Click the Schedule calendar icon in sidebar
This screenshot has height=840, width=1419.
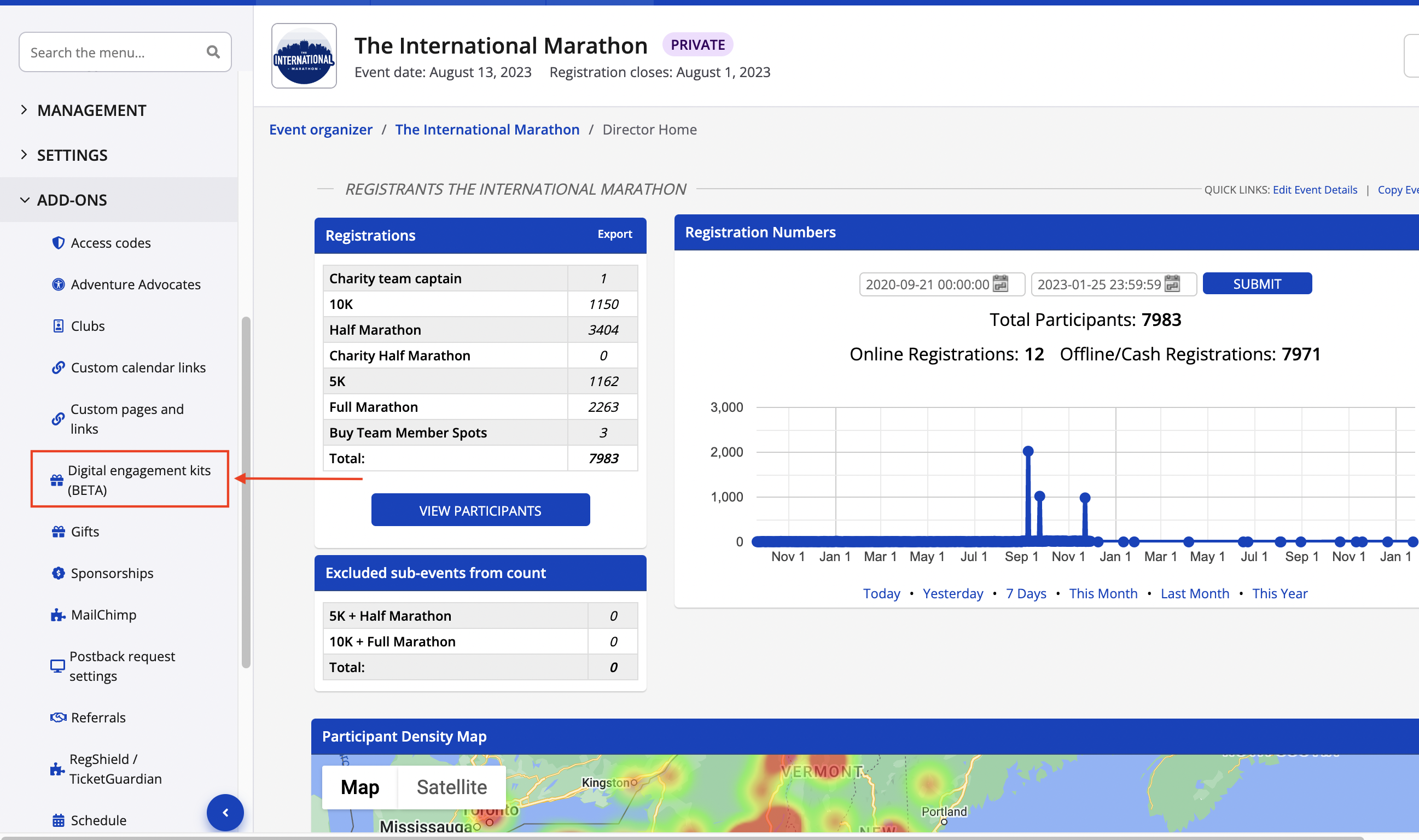pyautogui.click(x=58, y=820)
